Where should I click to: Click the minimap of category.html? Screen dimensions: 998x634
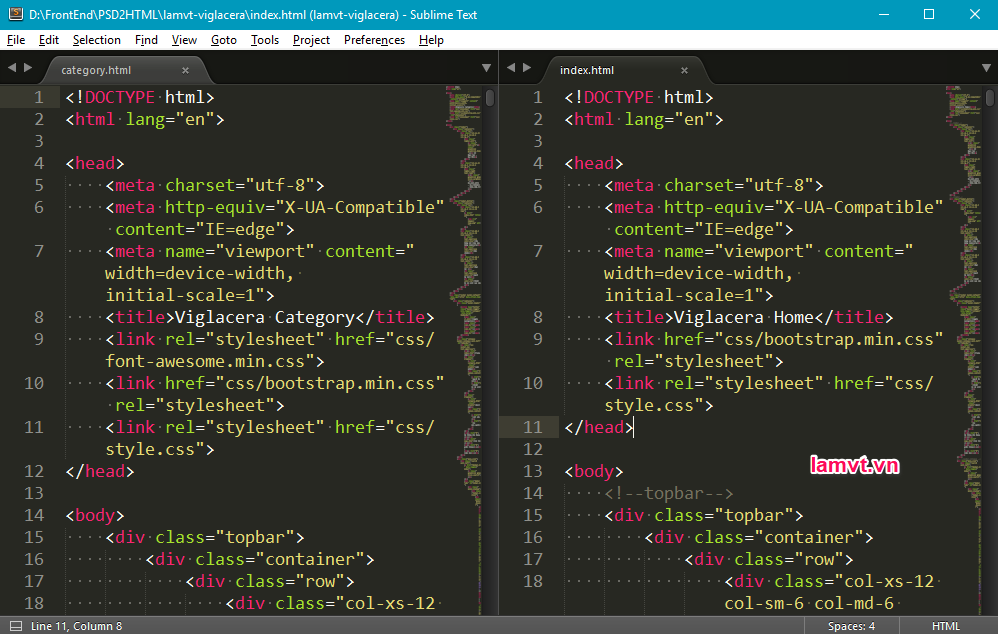464,350
